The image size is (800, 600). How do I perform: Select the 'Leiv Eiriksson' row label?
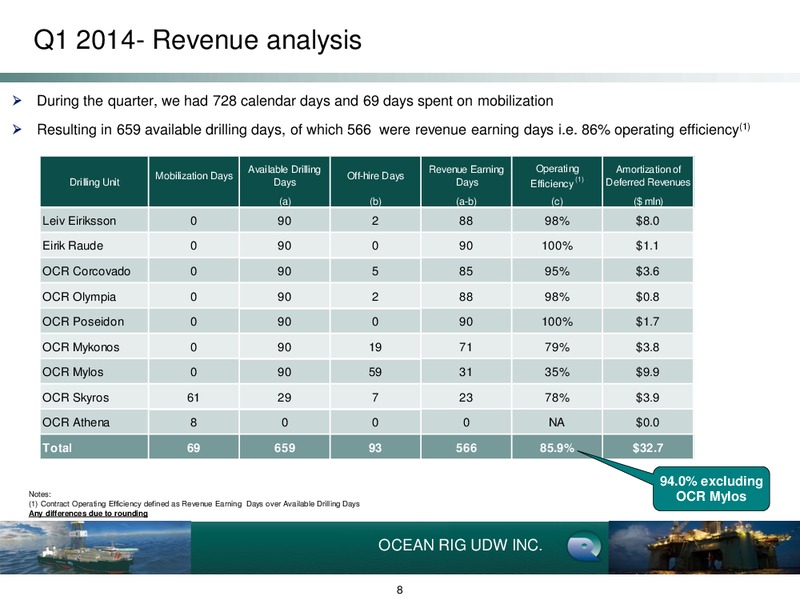pos(79,221)
